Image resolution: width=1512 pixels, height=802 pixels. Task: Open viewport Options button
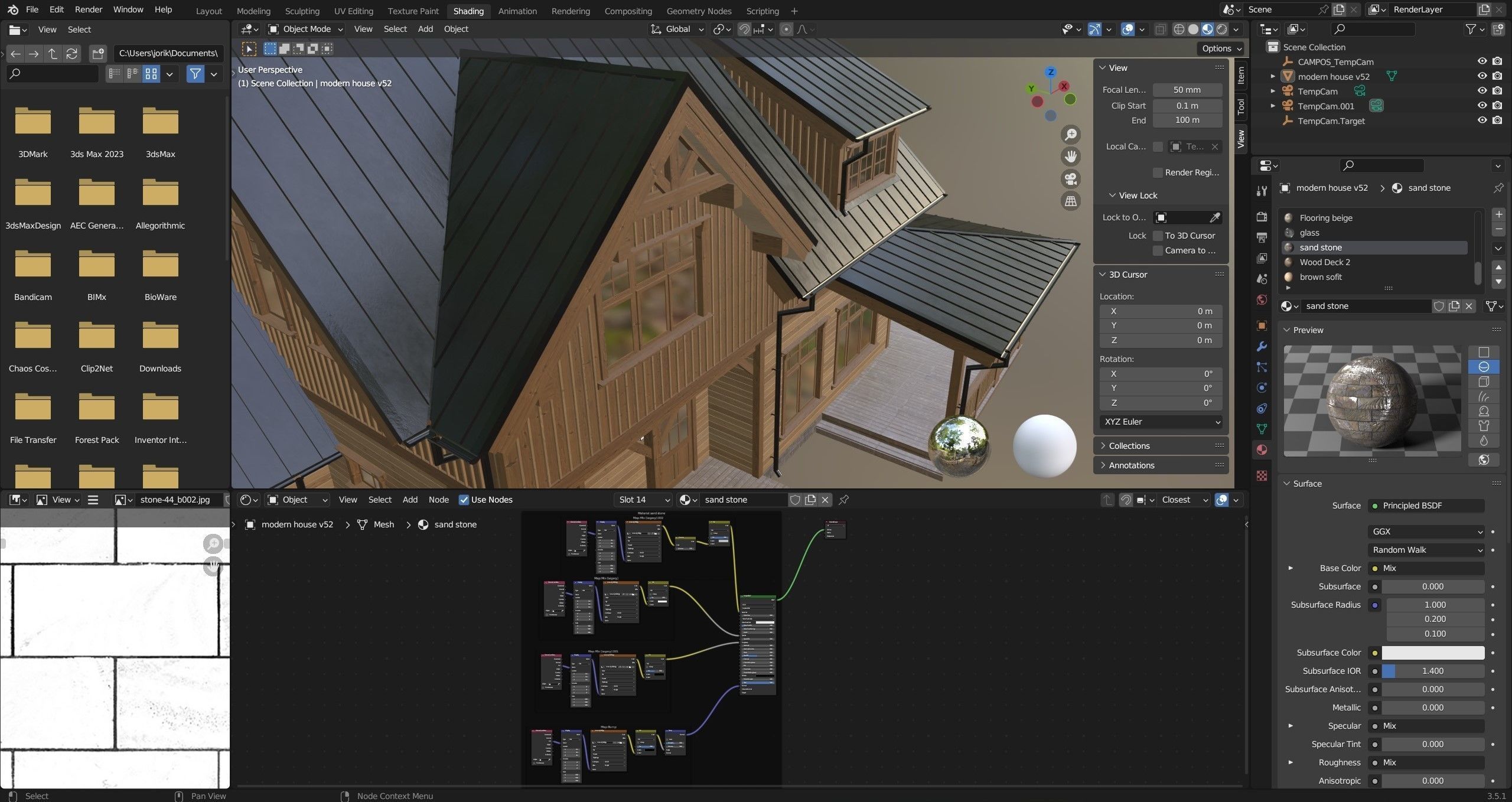(1221, 48)
